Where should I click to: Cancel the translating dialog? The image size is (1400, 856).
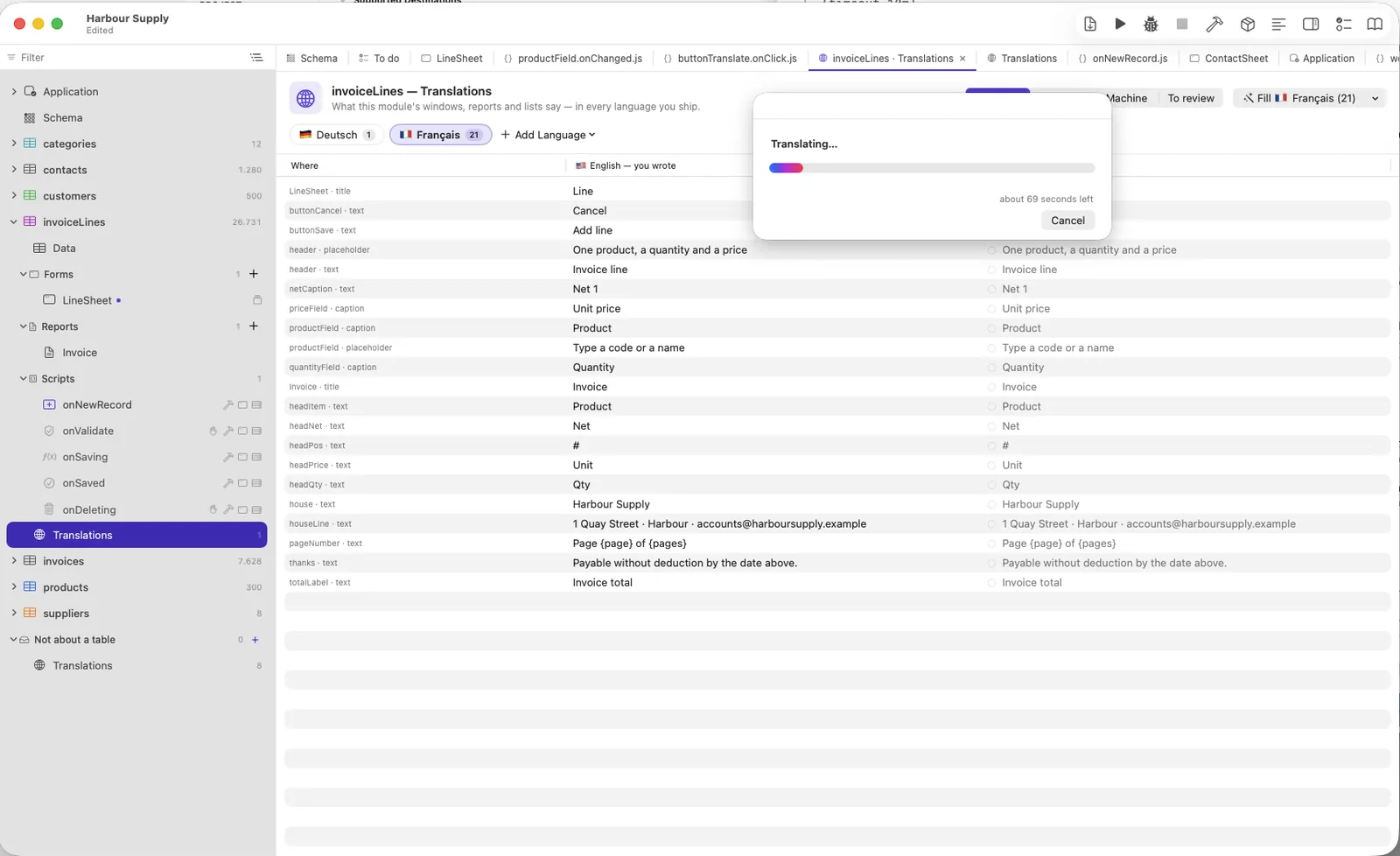[1067, 221]
